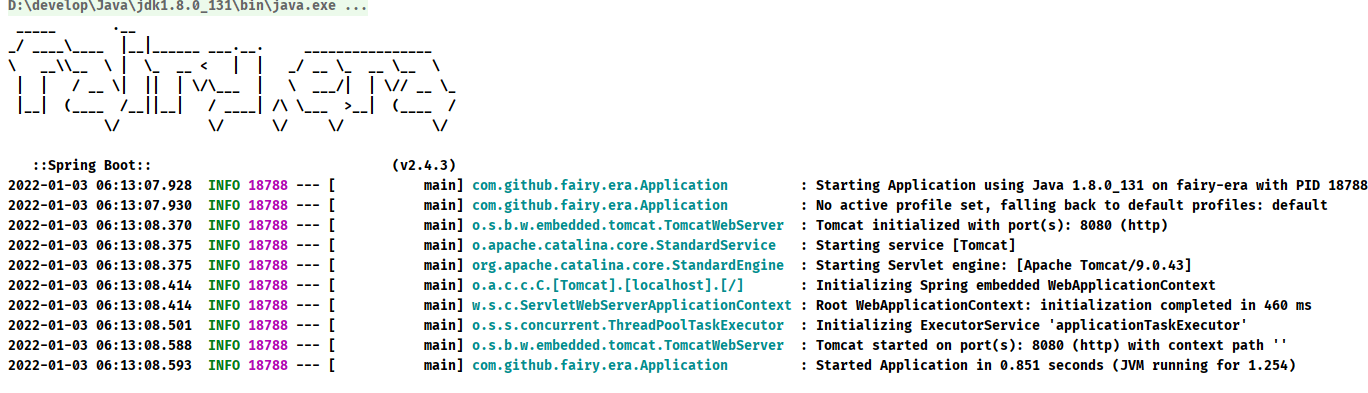Click the 'Starting service [Tomcat]' message
Screen dimensions: 1368x393
pyautogui.click(x=915, y=245)
